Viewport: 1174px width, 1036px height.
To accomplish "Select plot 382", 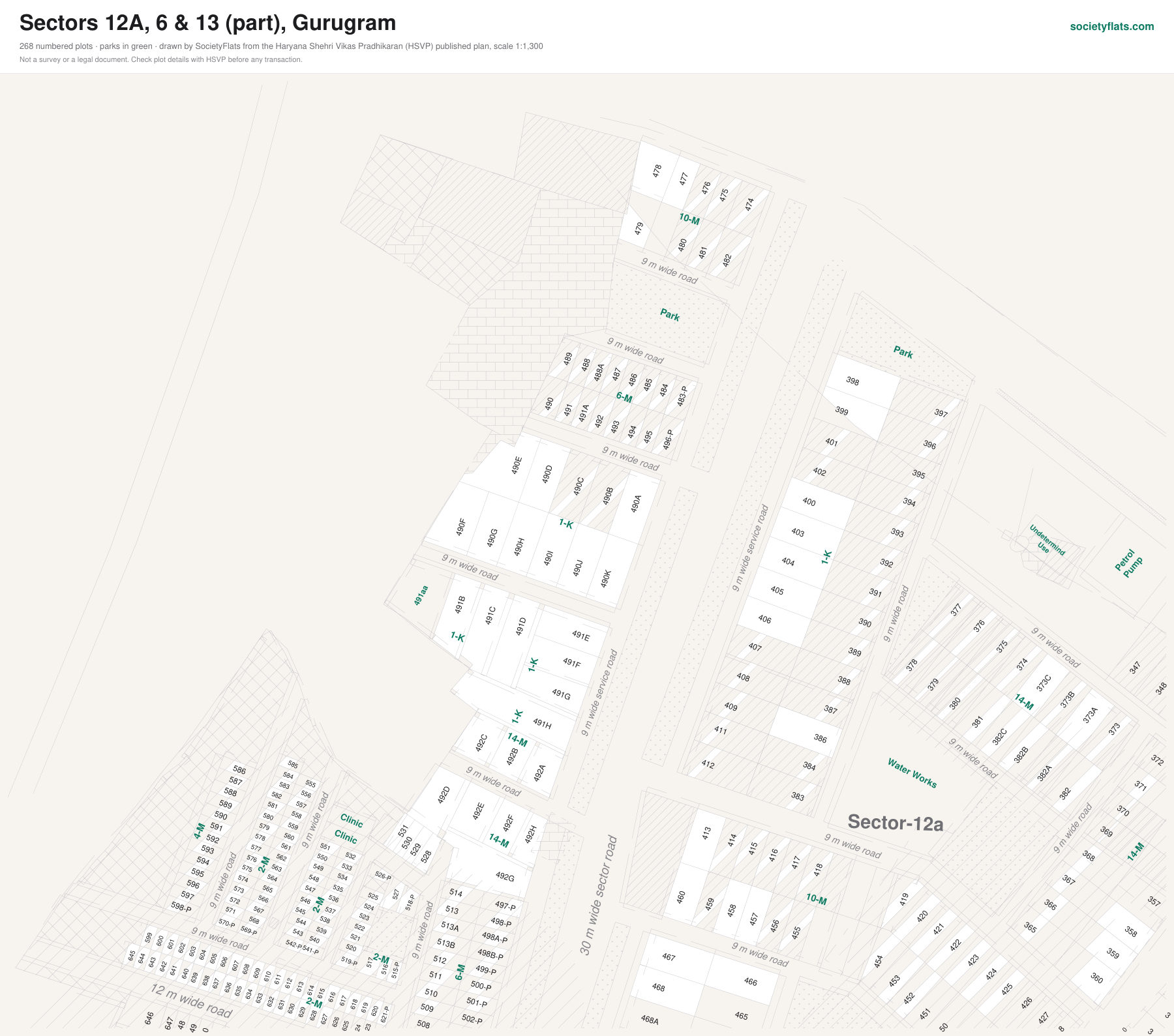I will [1065, 793].
